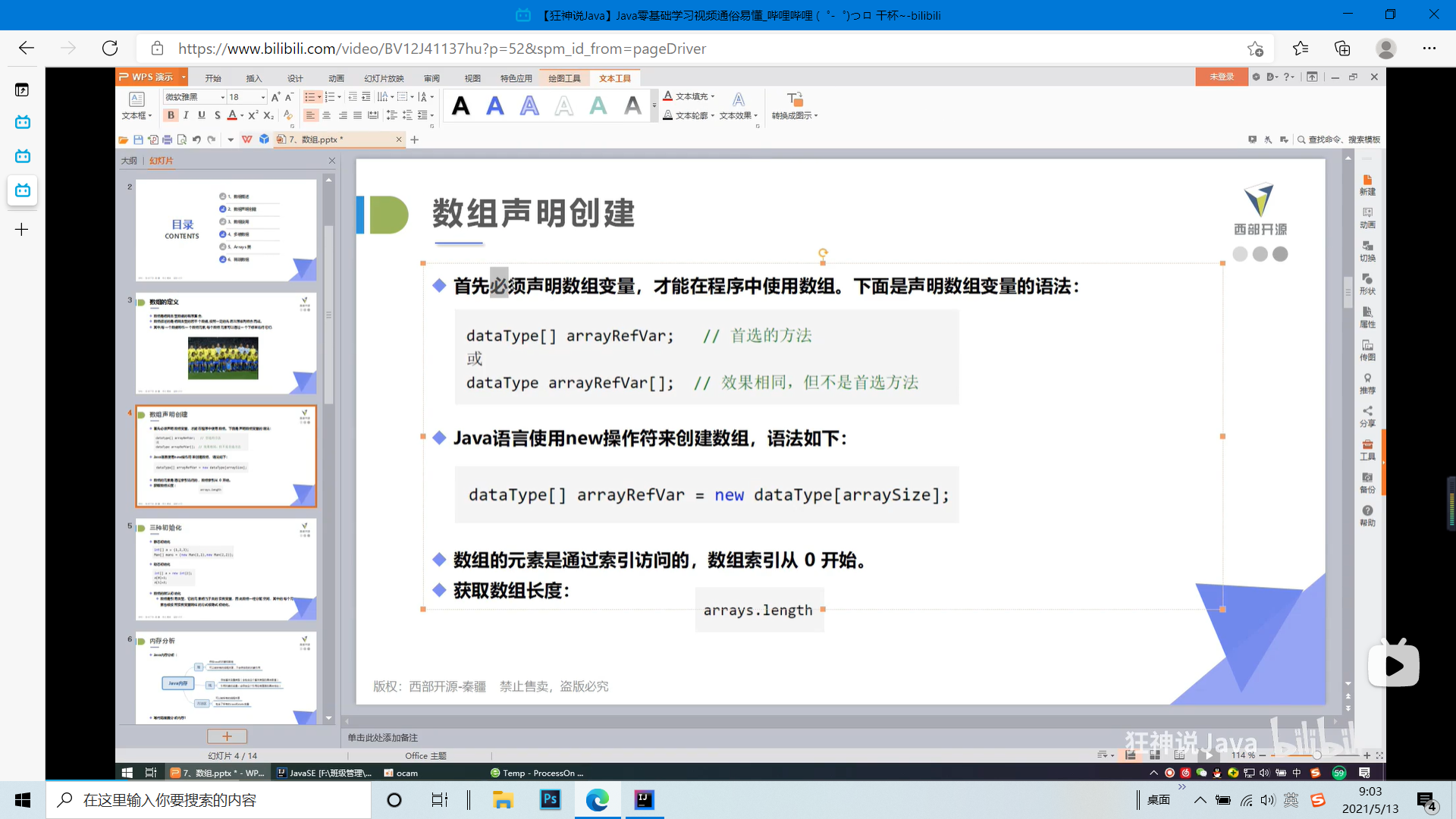
Task: Click the save file icon
Action: (138, 140)
